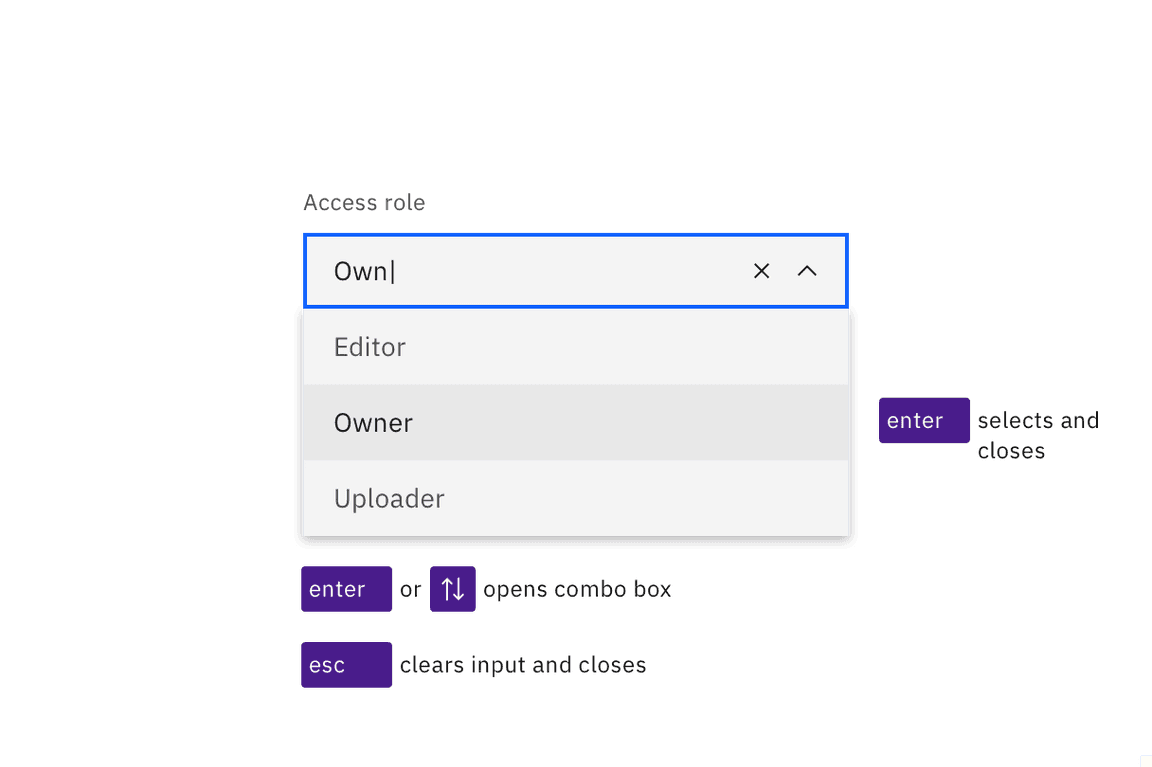Image resolution: width=1152 pixels, height=767 pixels.
Task: Click the "clears input and closes" caption
Action: [x=523, y=665]
